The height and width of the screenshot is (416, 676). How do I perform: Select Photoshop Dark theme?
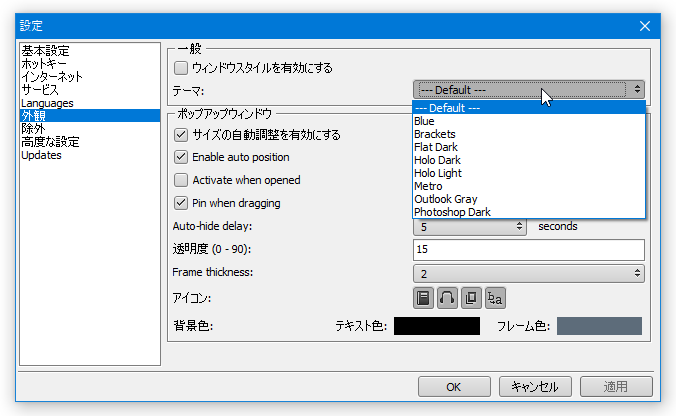tap(529, 212)
